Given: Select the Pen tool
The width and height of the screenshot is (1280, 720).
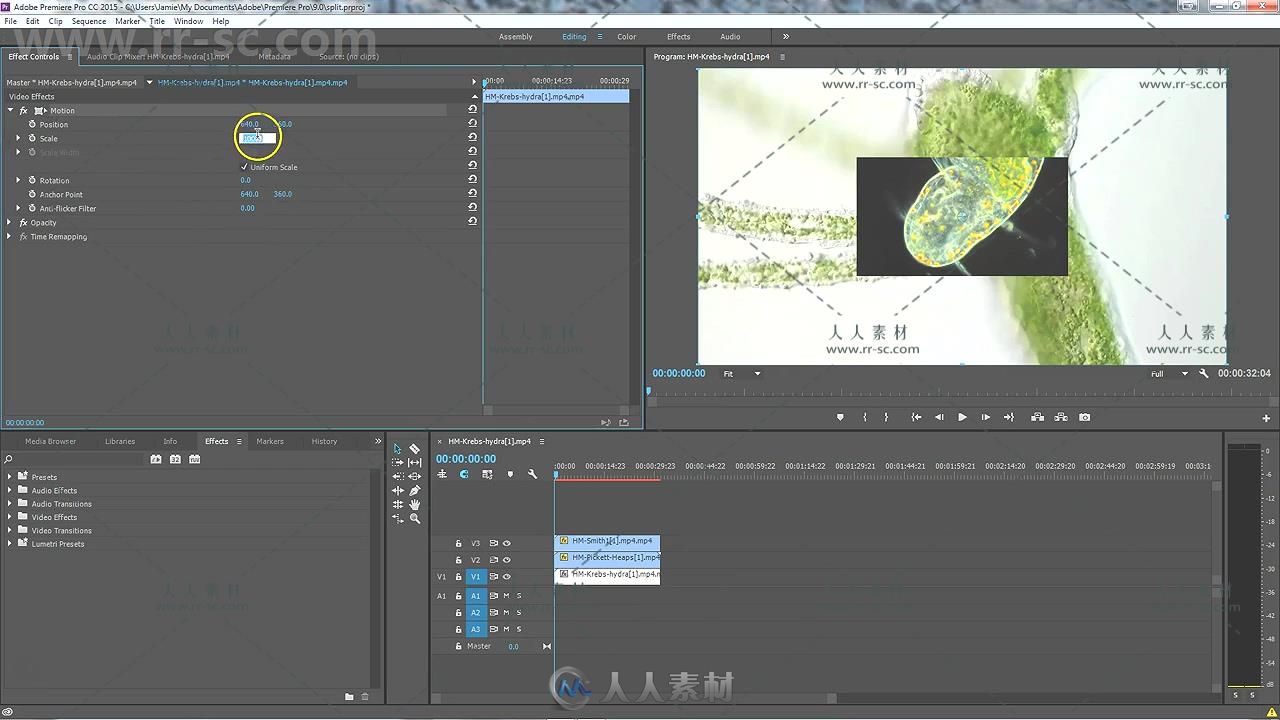Looking at the screenshot, I should [415, 491].
